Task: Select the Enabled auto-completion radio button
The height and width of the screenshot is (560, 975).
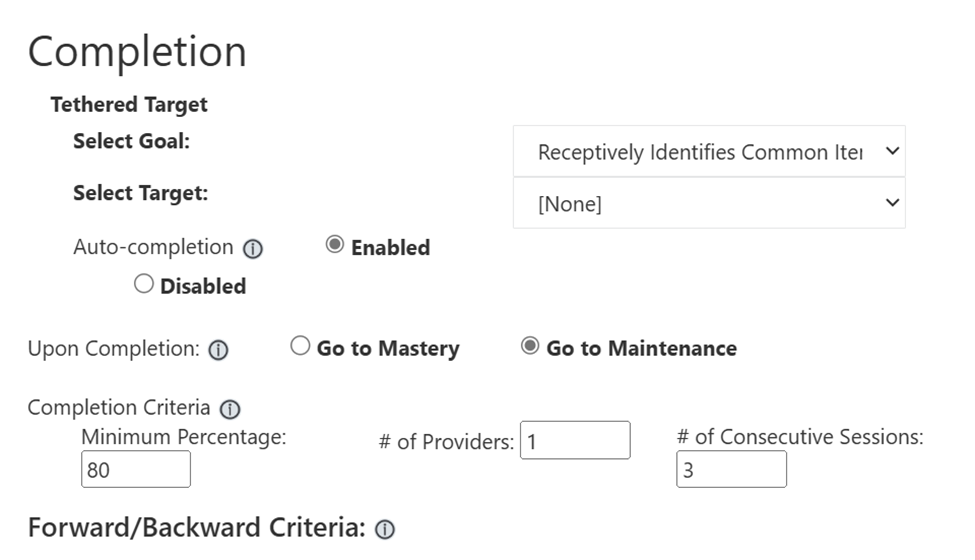Action: [335, 245]
